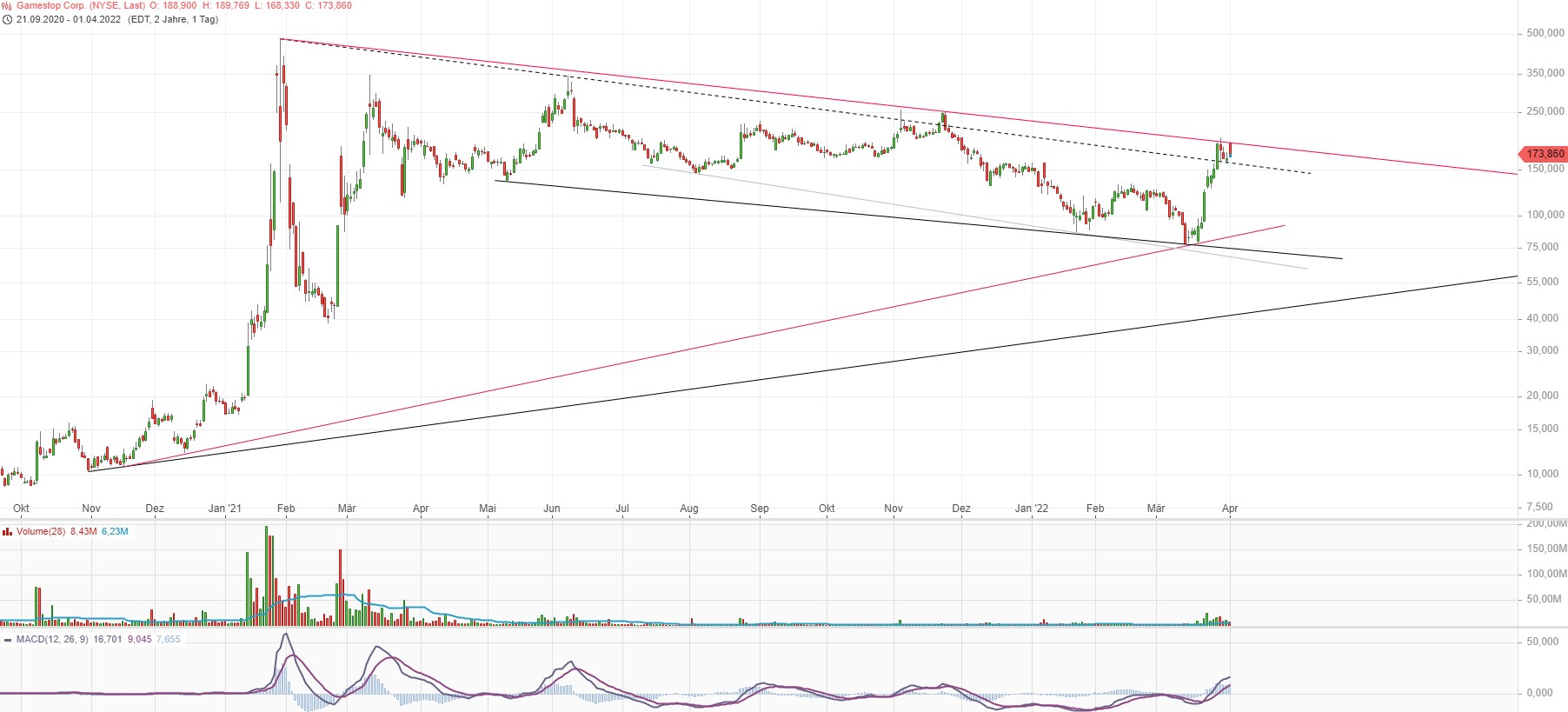1568x712 pixels.
Task: Click the Dez label left of Jan '22
Action: (961, 509)
